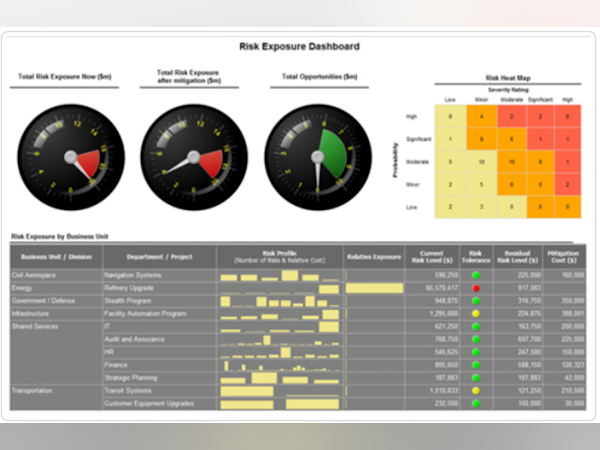The width and height of the screenshot is (600, 450).
Task: Select heat map cell High probability, High severity
Action: 568,116
